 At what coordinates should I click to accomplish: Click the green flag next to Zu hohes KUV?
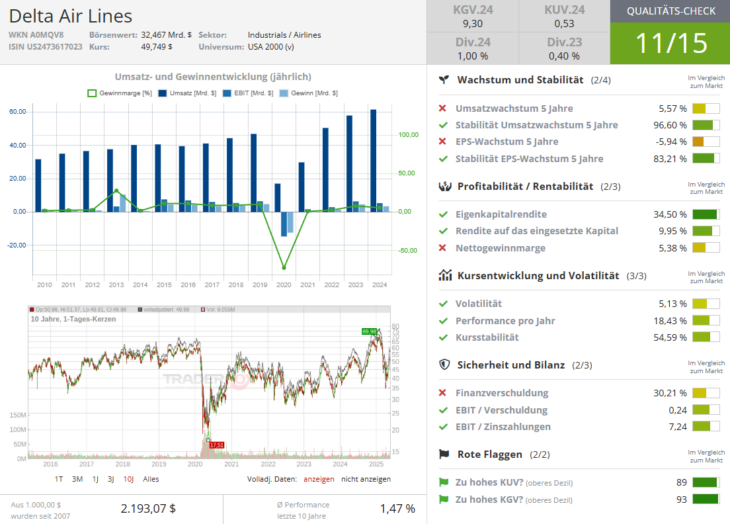point(443,483)
